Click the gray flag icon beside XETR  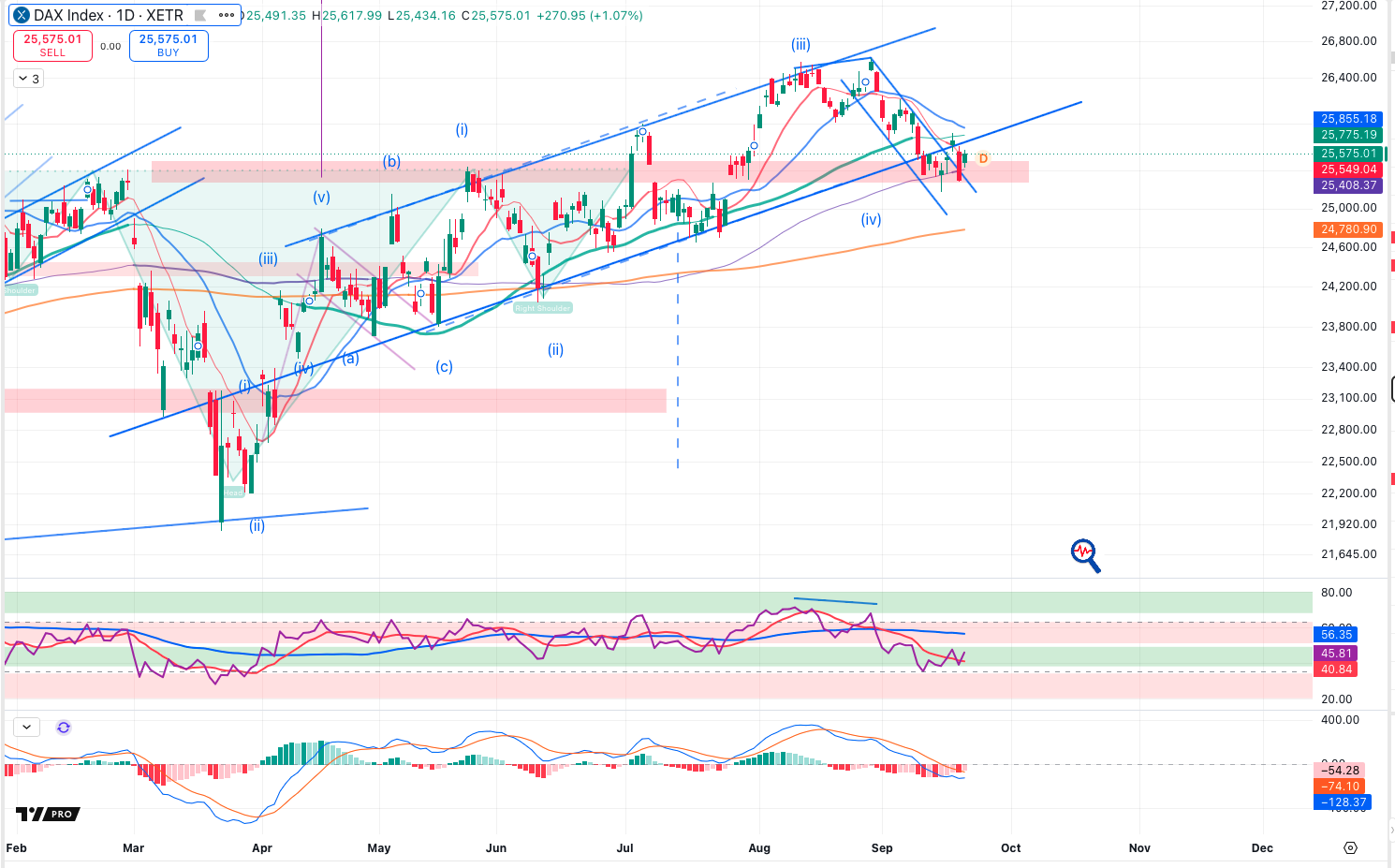(199, 16)
